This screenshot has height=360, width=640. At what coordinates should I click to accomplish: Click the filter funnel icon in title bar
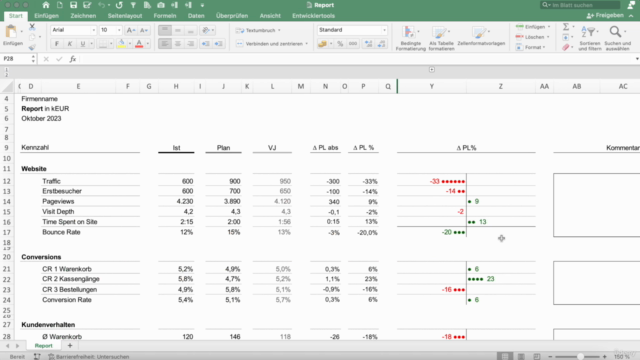(133, 5)
